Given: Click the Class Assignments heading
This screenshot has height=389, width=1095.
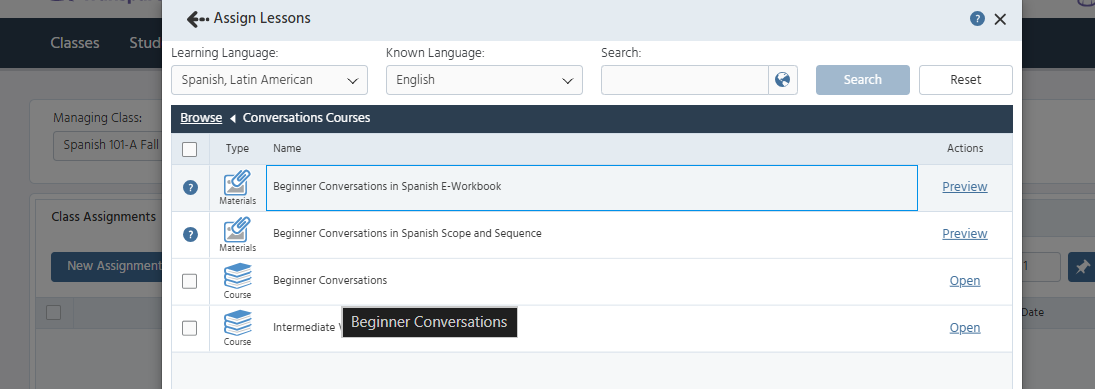Looking at the screenshot, I should pyautogui.click(x=103, y=216).
